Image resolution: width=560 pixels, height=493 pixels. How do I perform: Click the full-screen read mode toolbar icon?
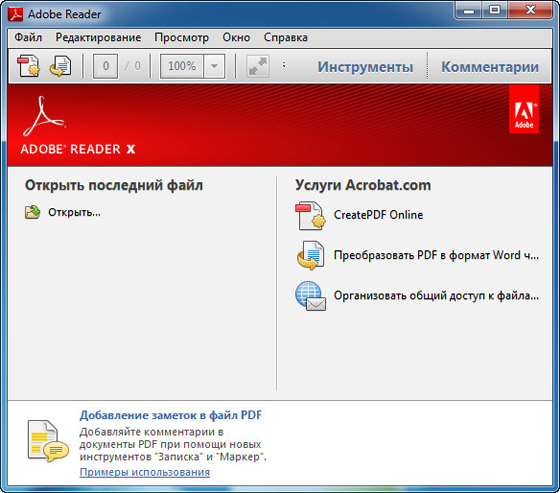258,66
